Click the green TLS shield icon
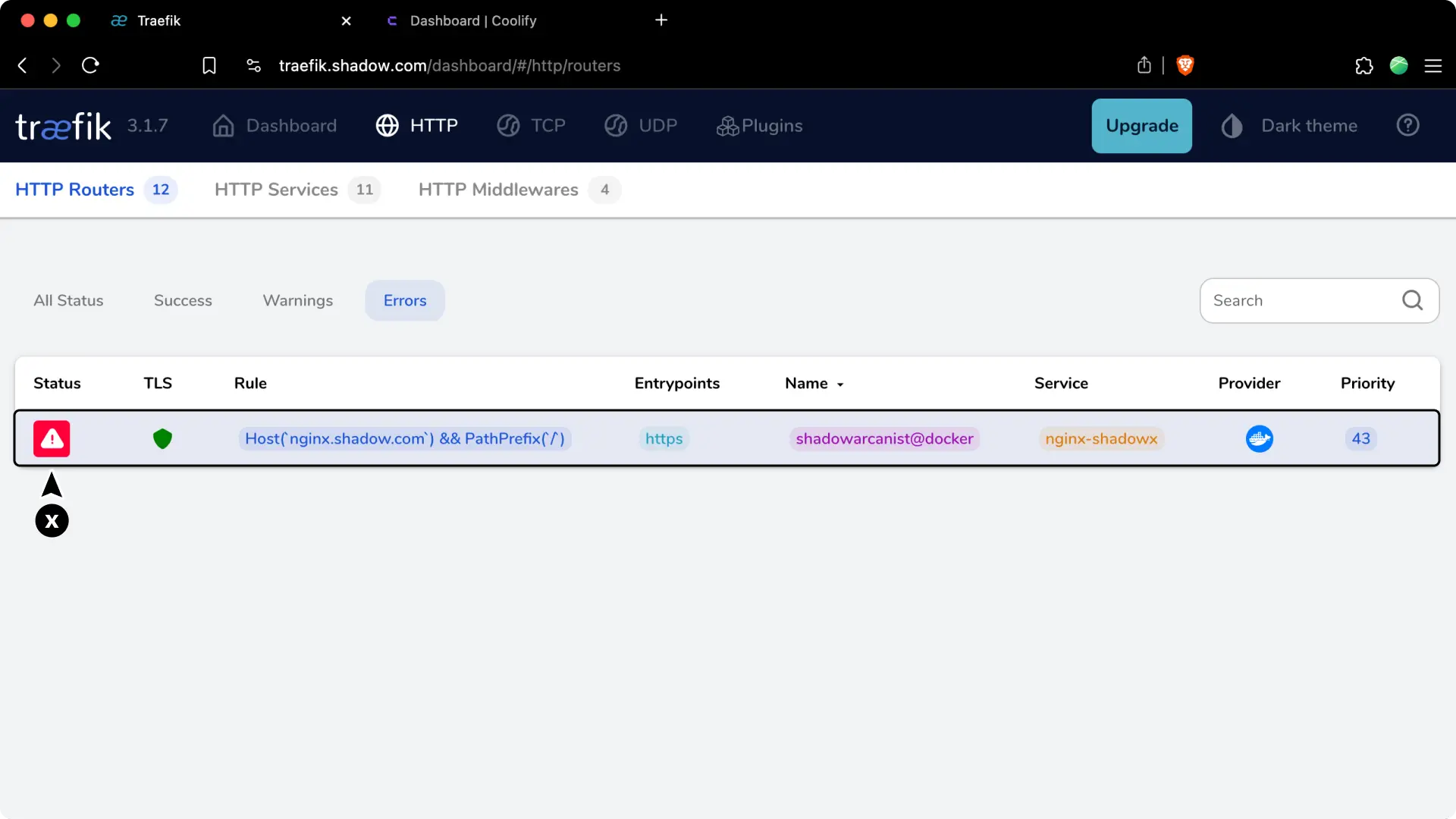The width and height of the screenshot is (1456, 819). pyautogui.click(x=162, y=438)
